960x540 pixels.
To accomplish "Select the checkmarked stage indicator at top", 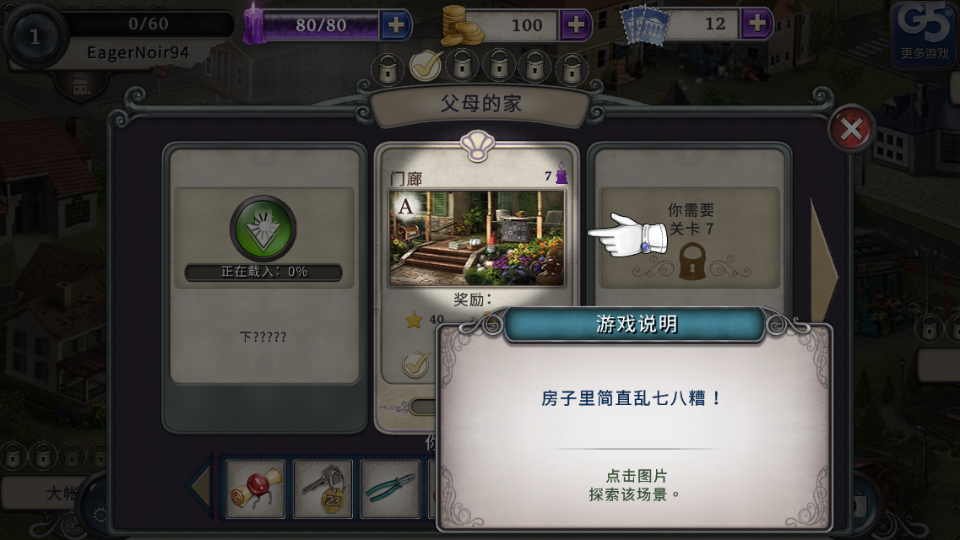I will [x=426, y=66].
